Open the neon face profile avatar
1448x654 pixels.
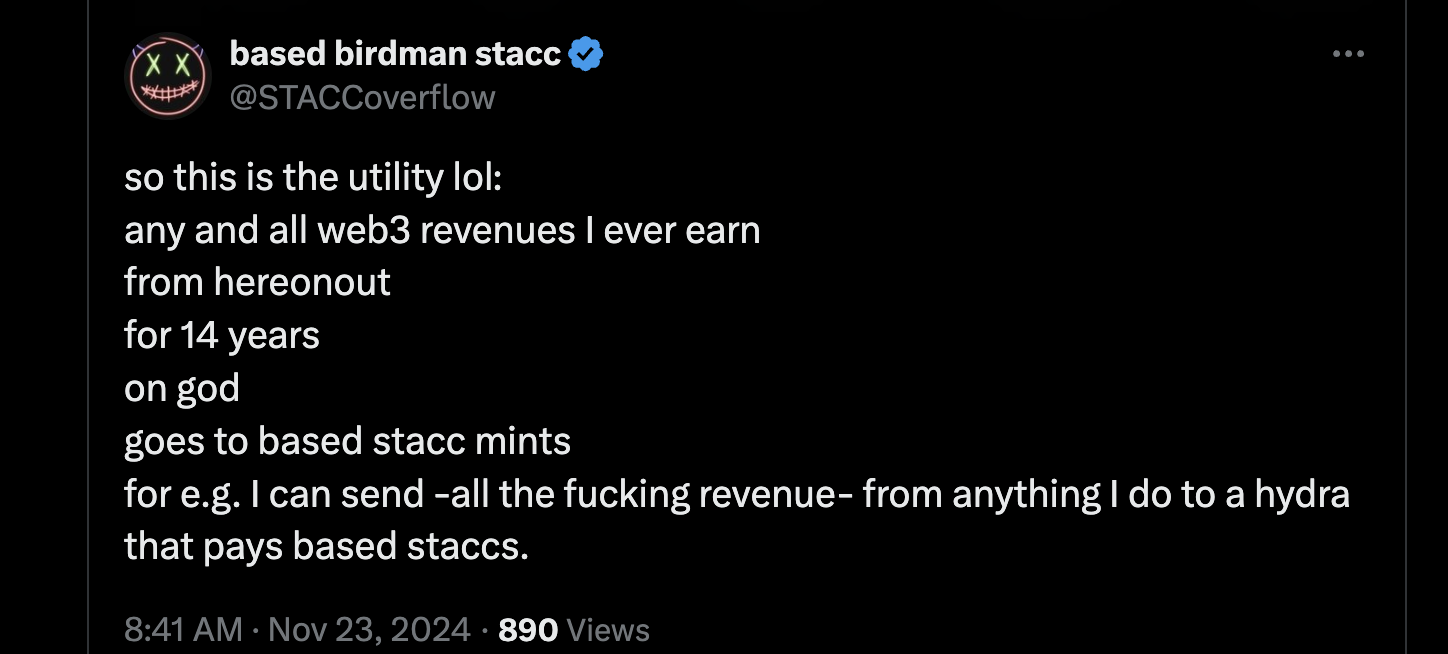pyautogui.click(x=167, y=76)
